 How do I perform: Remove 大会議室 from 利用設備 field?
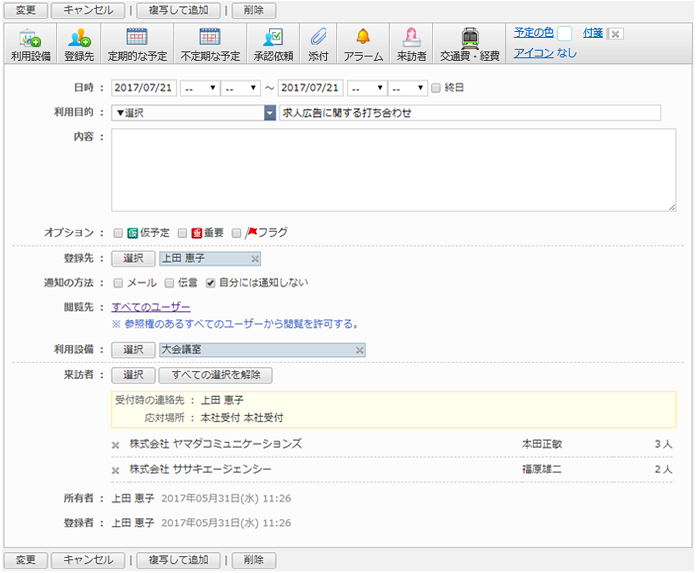(359, 350)
